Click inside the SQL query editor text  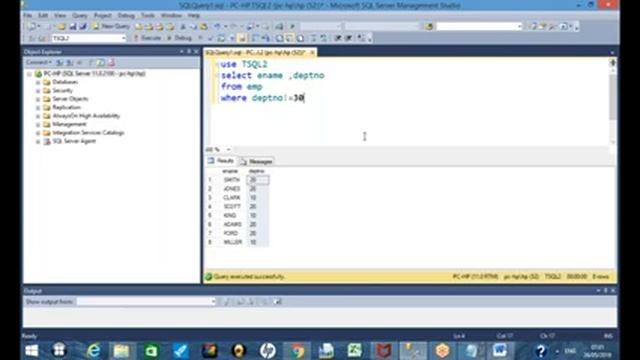(x=272, y=81)
